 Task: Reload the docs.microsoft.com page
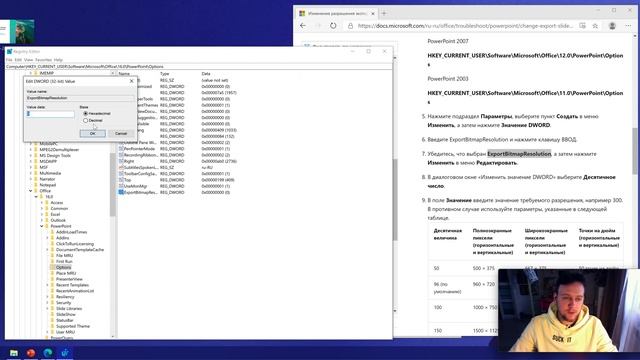coord(333,25)
